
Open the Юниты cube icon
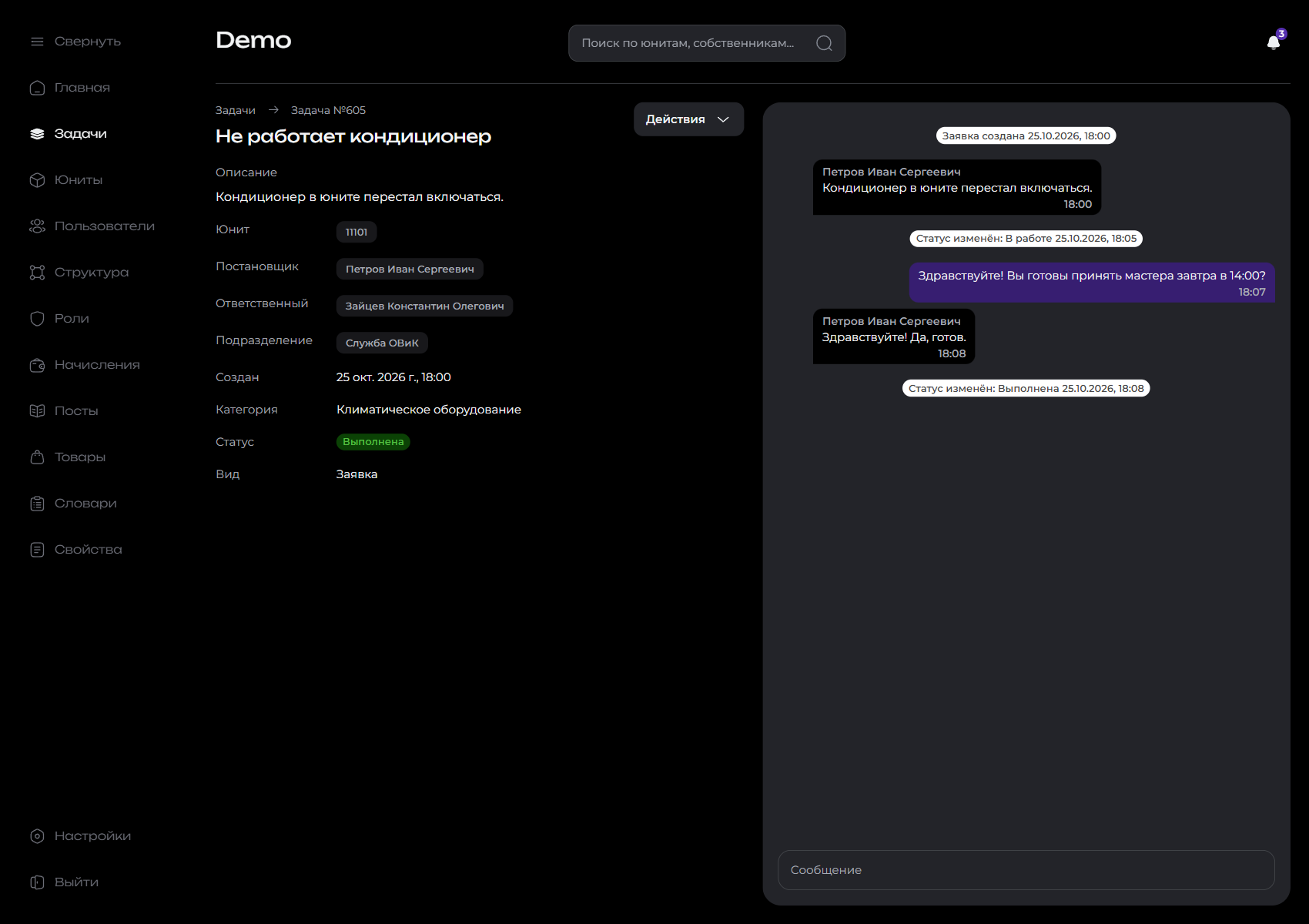click(x=37, y=180)
